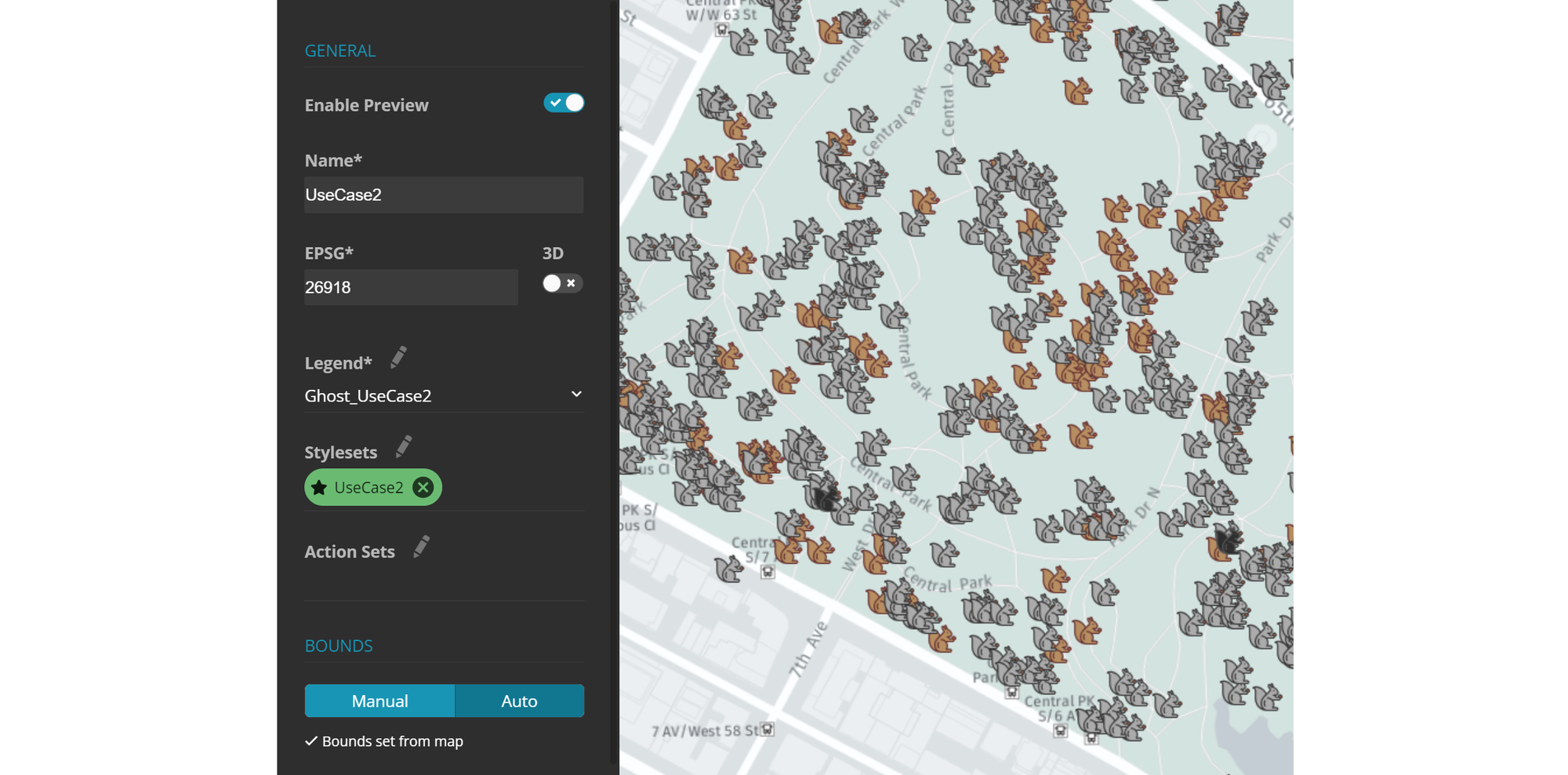The height and width of the screenshot is (775, 1568).
Task: Click the Name field containing UseCase2
Action: tap(444, 195)
